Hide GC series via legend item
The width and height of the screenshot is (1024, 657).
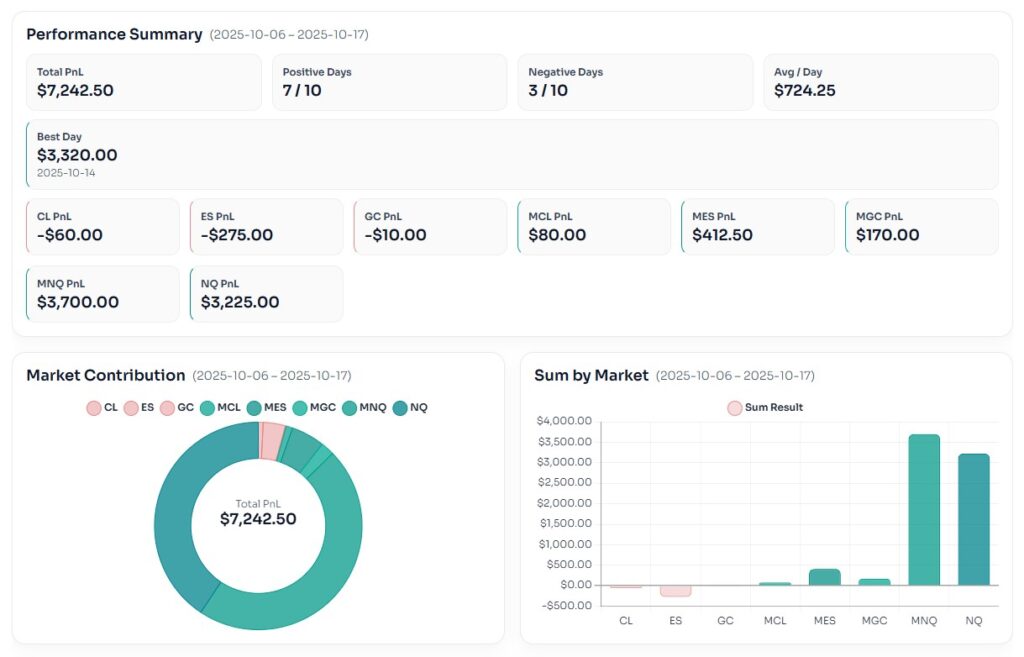[x=177, y=408]
